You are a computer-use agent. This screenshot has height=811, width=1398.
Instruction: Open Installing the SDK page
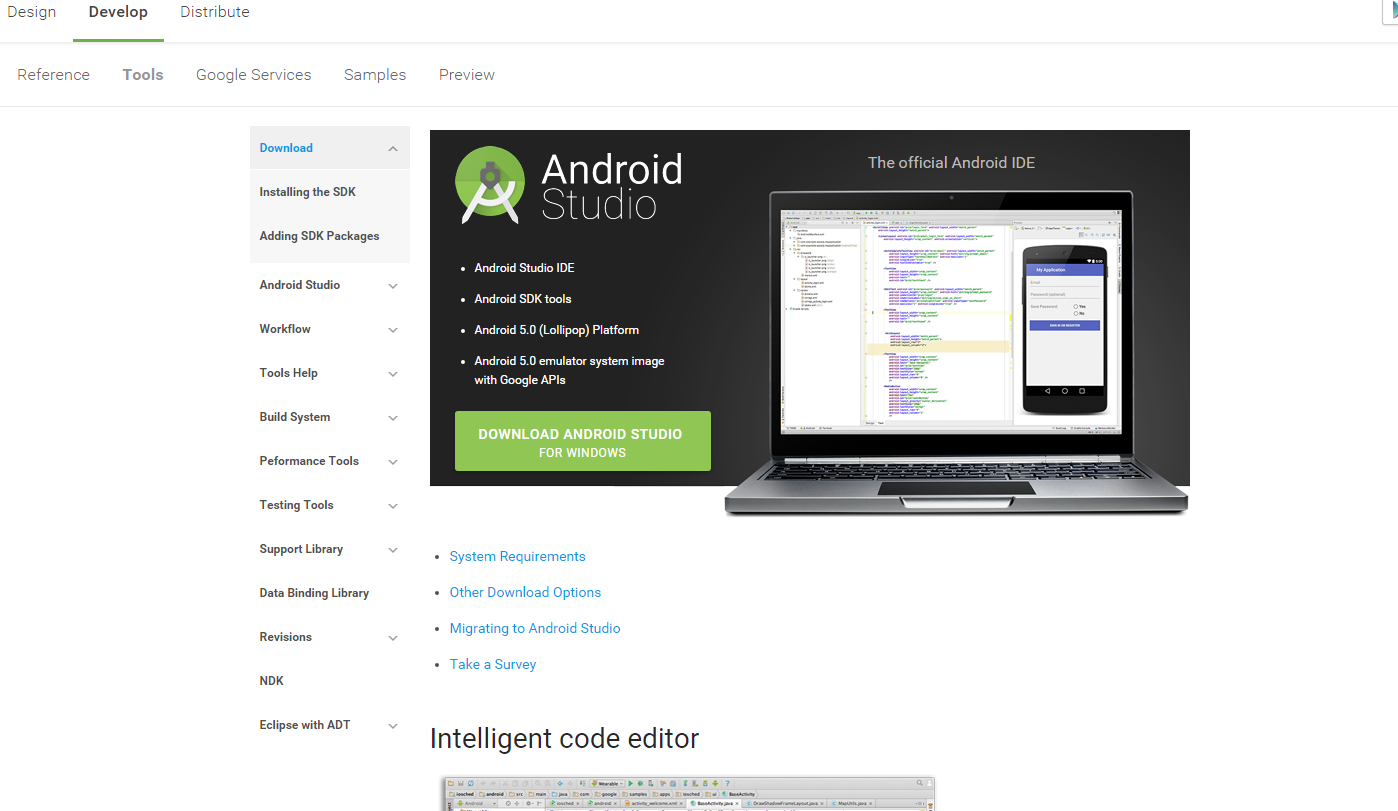tap(307, 192)
